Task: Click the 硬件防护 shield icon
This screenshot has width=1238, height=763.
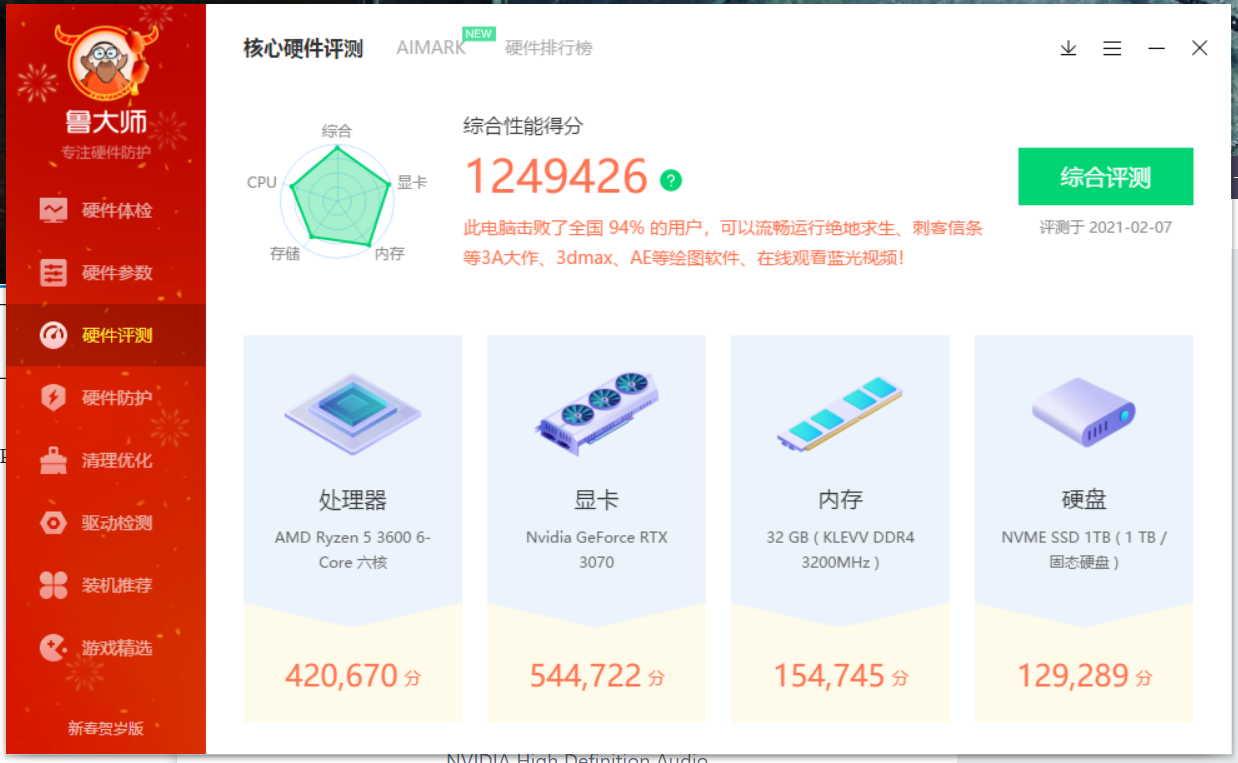Action: tap(53, 398)
